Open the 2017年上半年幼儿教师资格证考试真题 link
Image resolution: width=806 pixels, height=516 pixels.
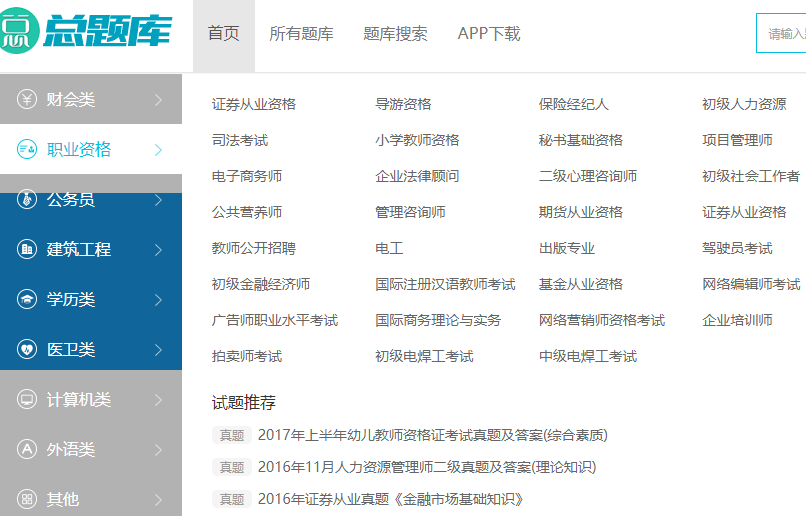coord(433,435)
